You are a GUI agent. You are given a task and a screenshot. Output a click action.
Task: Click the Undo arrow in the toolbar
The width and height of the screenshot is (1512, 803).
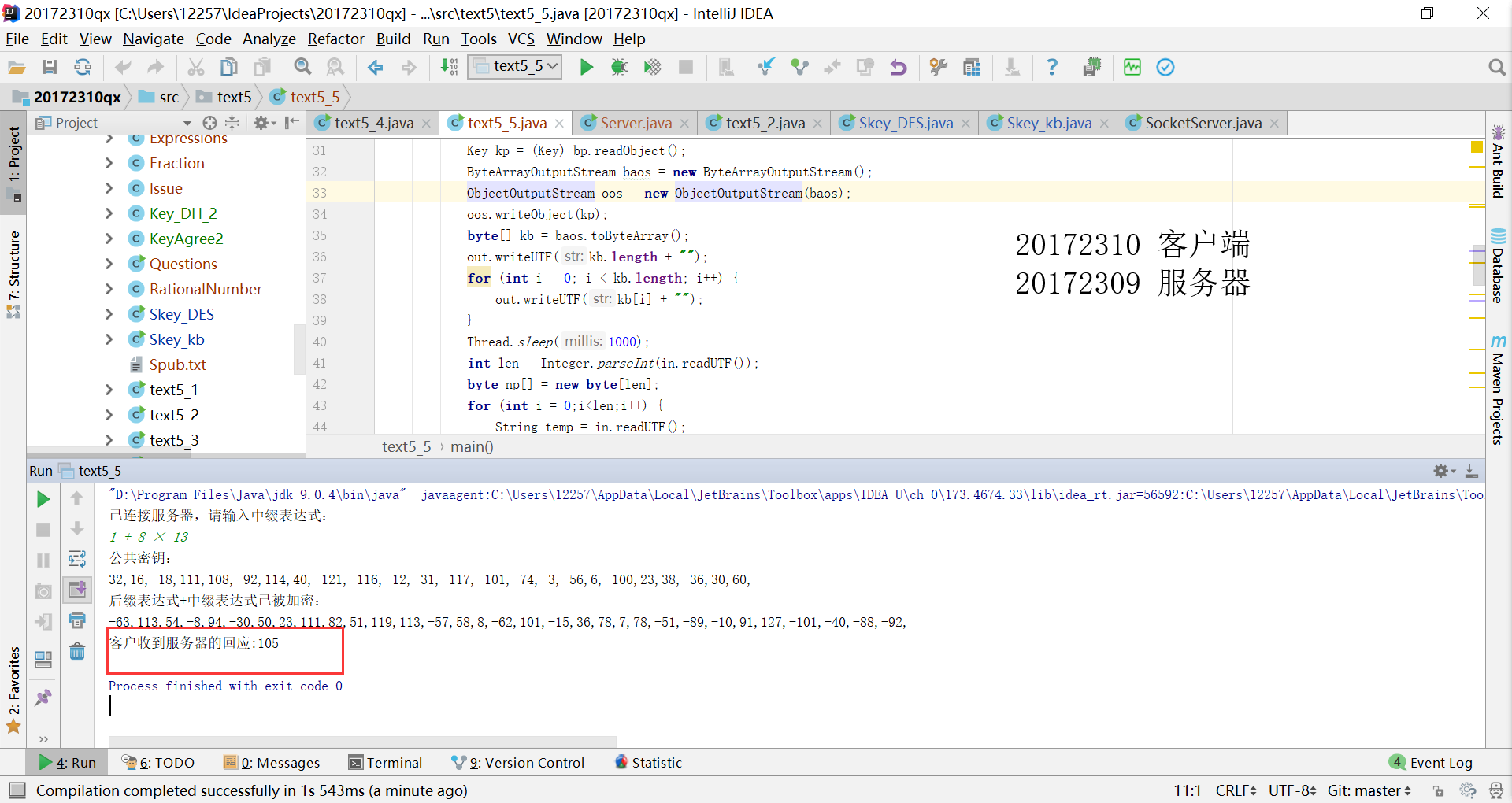(123, 68)
